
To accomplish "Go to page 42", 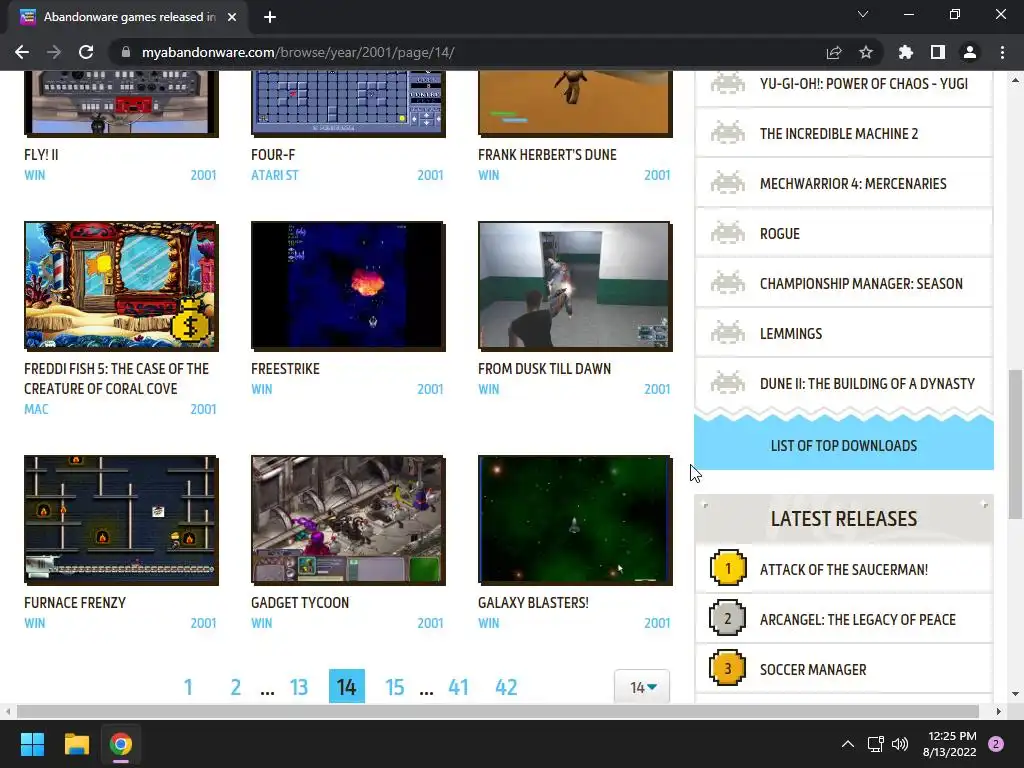I will coord(506,687).
